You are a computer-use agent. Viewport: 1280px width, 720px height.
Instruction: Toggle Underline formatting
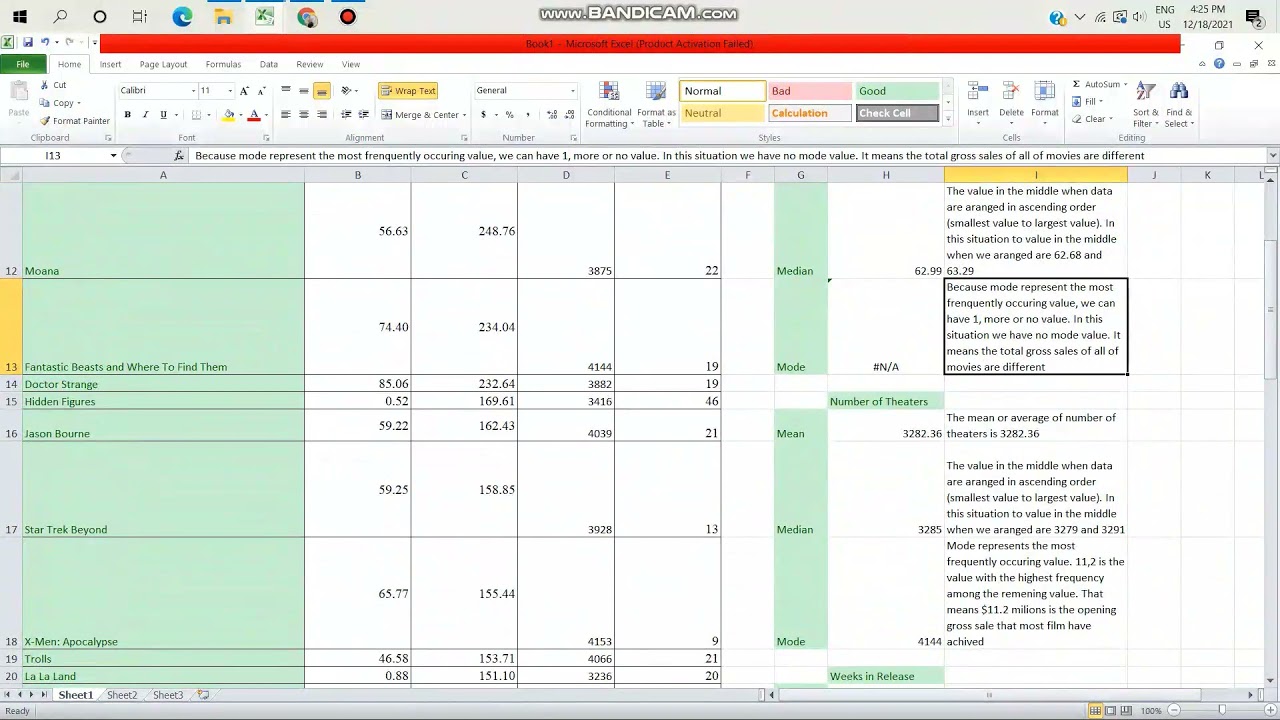click(x=163, y=115)
